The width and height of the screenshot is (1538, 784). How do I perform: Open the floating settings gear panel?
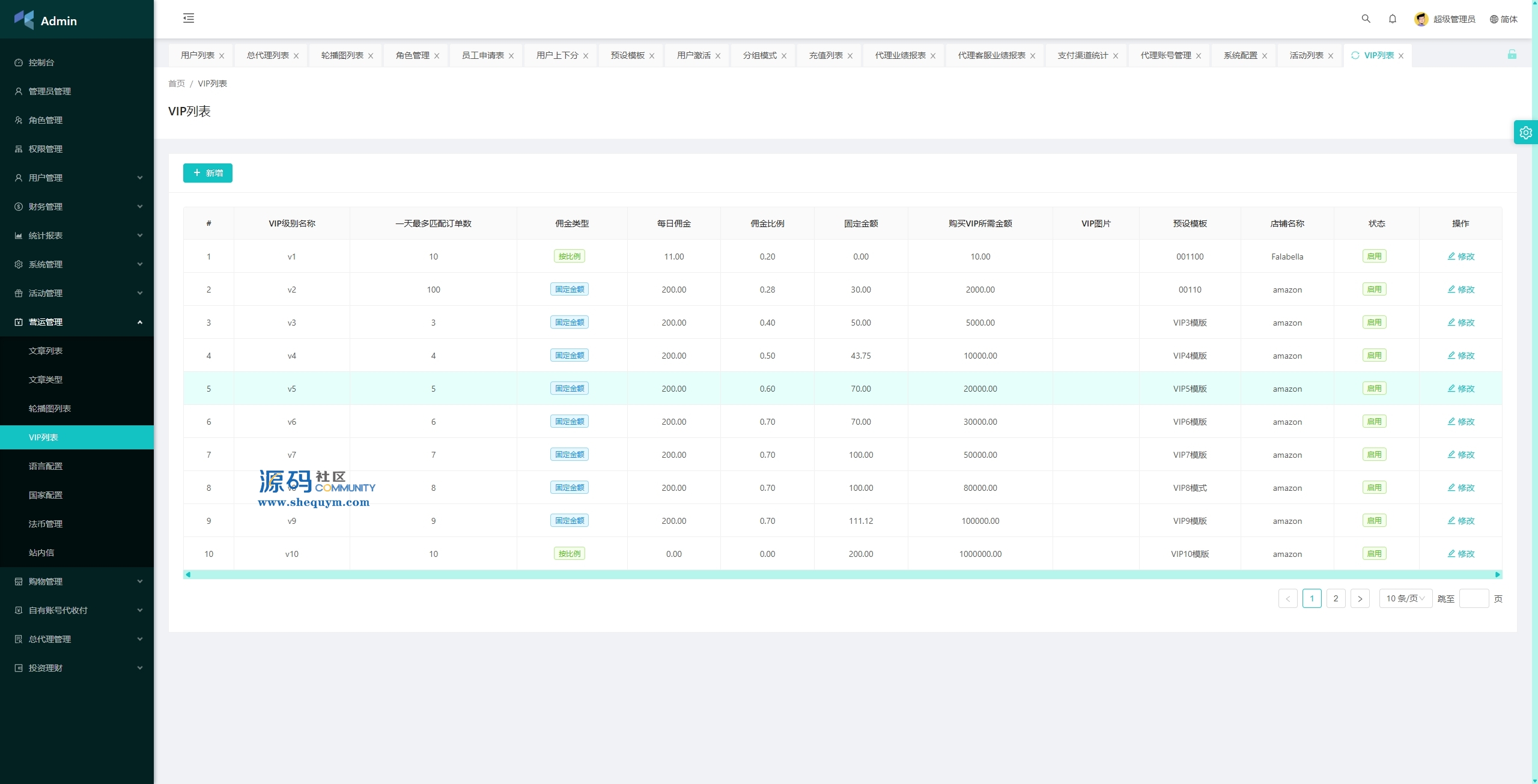point(1525,132)
